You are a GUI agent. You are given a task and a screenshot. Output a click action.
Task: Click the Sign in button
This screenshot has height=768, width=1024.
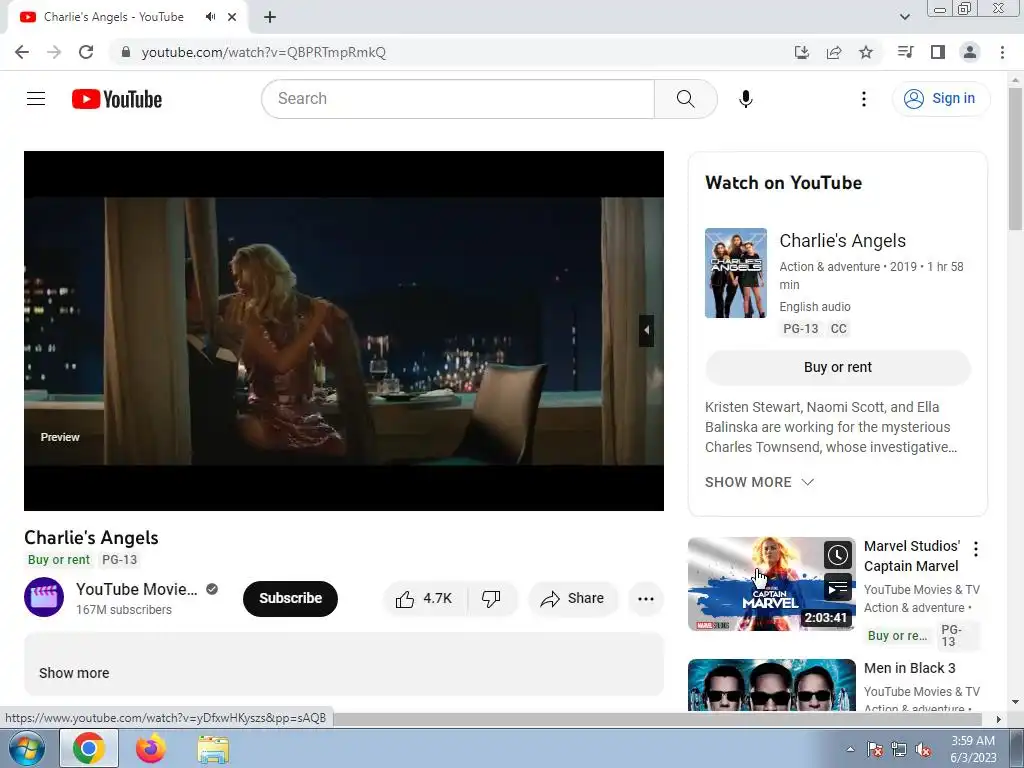coord(940,99)
